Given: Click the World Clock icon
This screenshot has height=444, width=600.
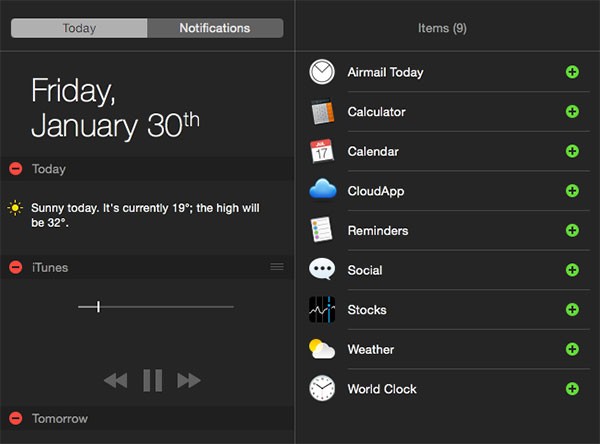Looking at the screenshot, I should [322, 388].
